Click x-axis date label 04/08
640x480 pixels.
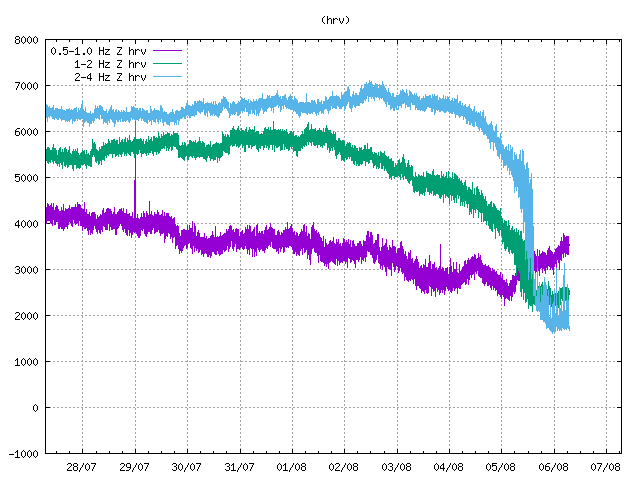(448, 467)
